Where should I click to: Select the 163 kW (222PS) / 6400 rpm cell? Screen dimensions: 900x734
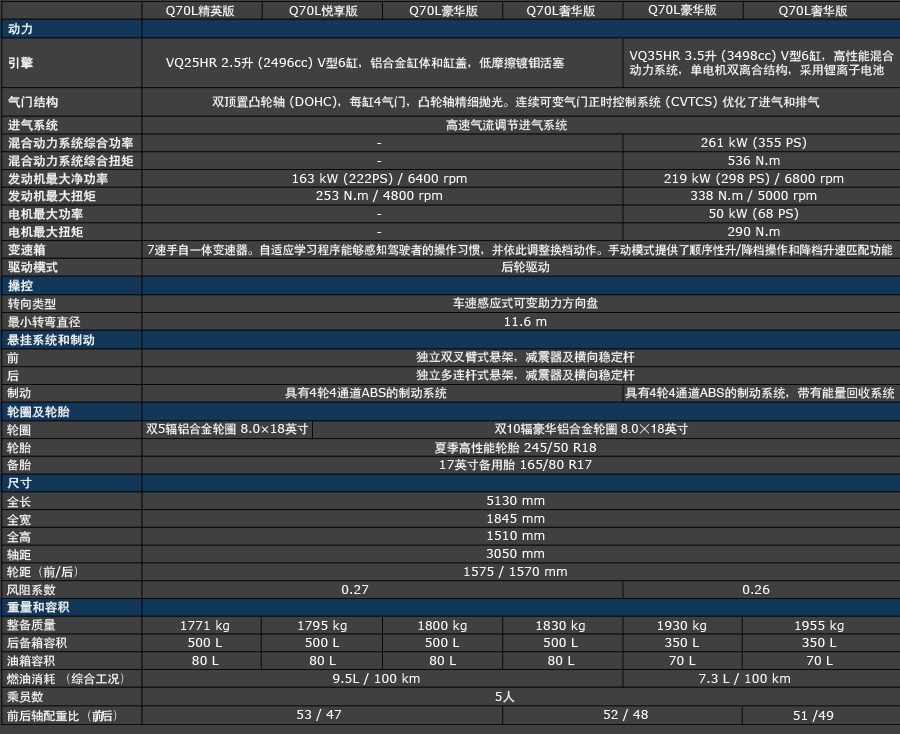pyautogui.click(x=379, y=179)
